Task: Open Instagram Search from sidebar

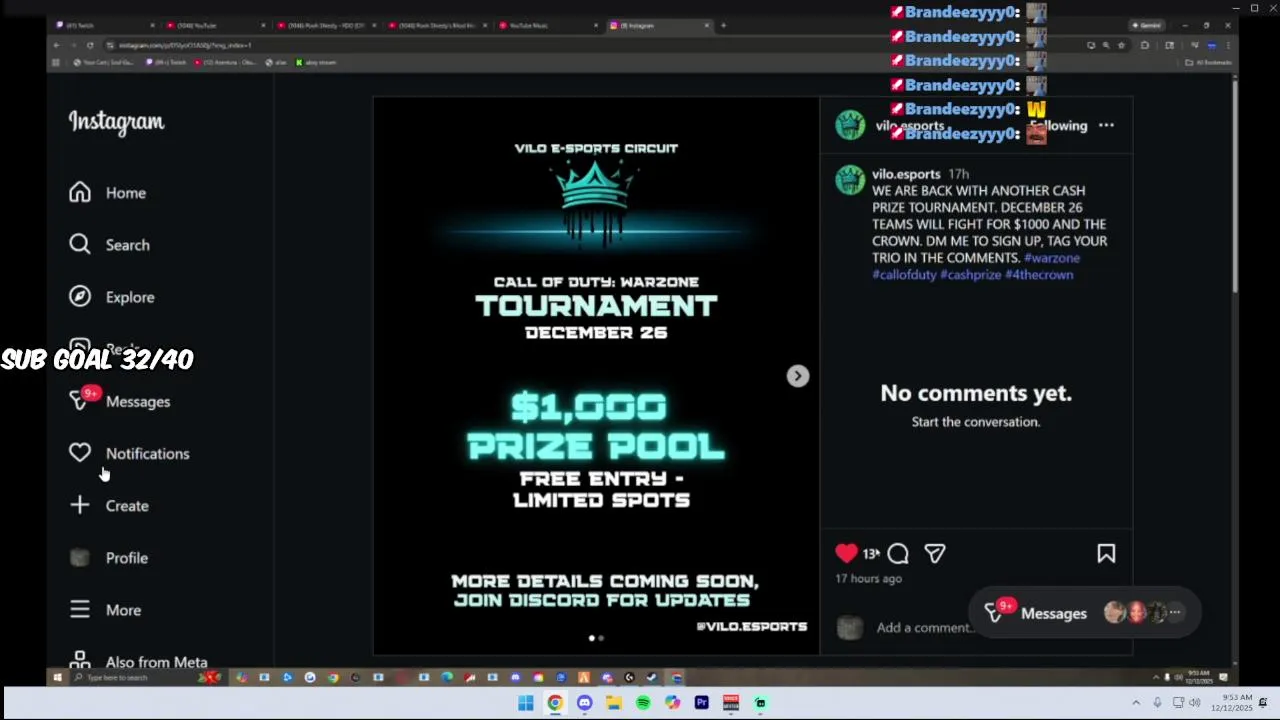Action: click(109, 245)
